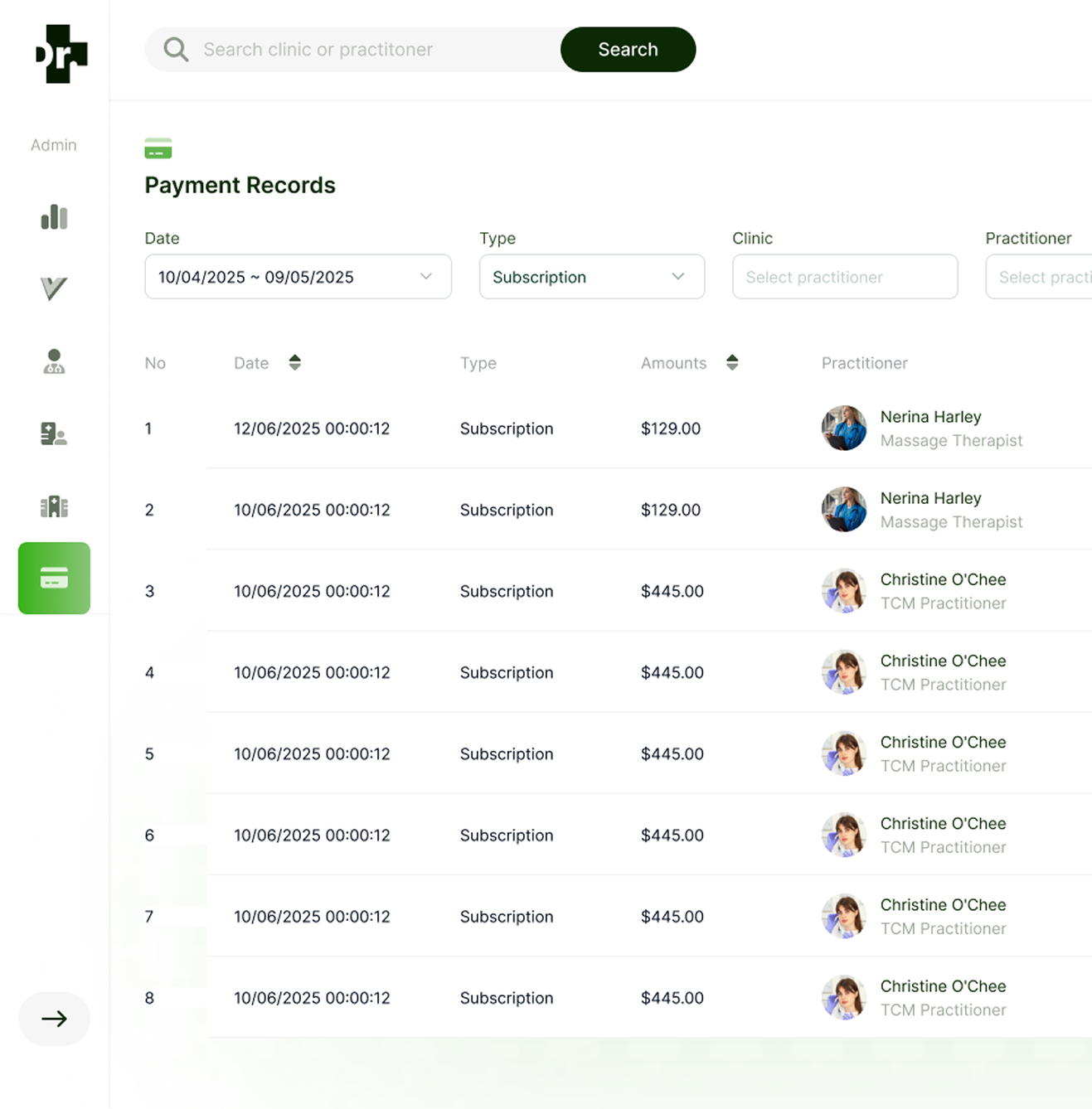Open the clinic building sidebar icon
The height and width of the screenshot is (1109, 1092).
54,506
